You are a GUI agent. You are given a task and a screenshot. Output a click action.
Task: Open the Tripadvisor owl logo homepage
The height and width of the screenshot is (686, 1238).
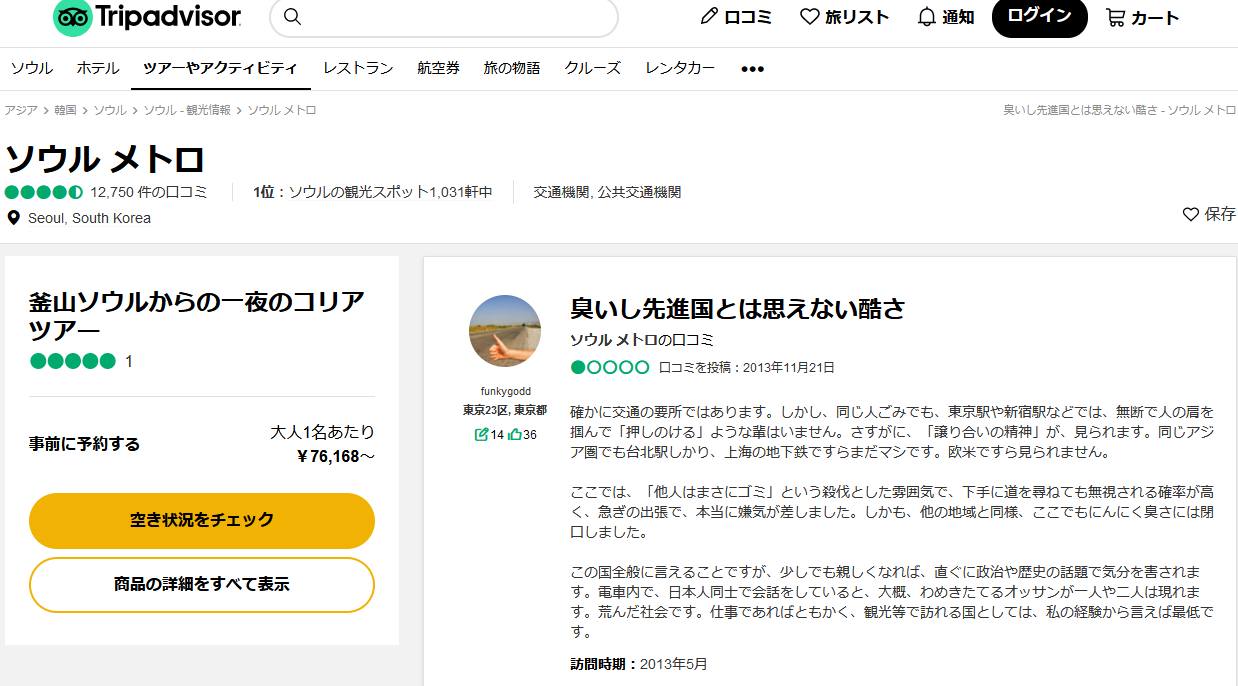pyautogui.click(x=147, y=17)
